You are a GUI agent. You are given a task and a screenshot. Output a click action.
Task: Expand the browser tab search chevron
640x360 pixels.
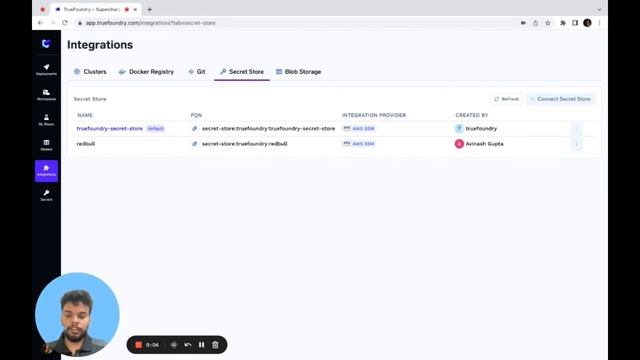pyautogui.click(x=599, y=9)
